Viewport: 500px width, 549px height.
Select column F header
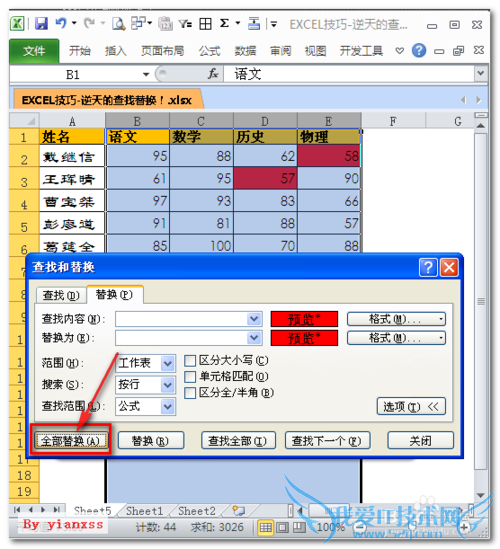point(394,121)
